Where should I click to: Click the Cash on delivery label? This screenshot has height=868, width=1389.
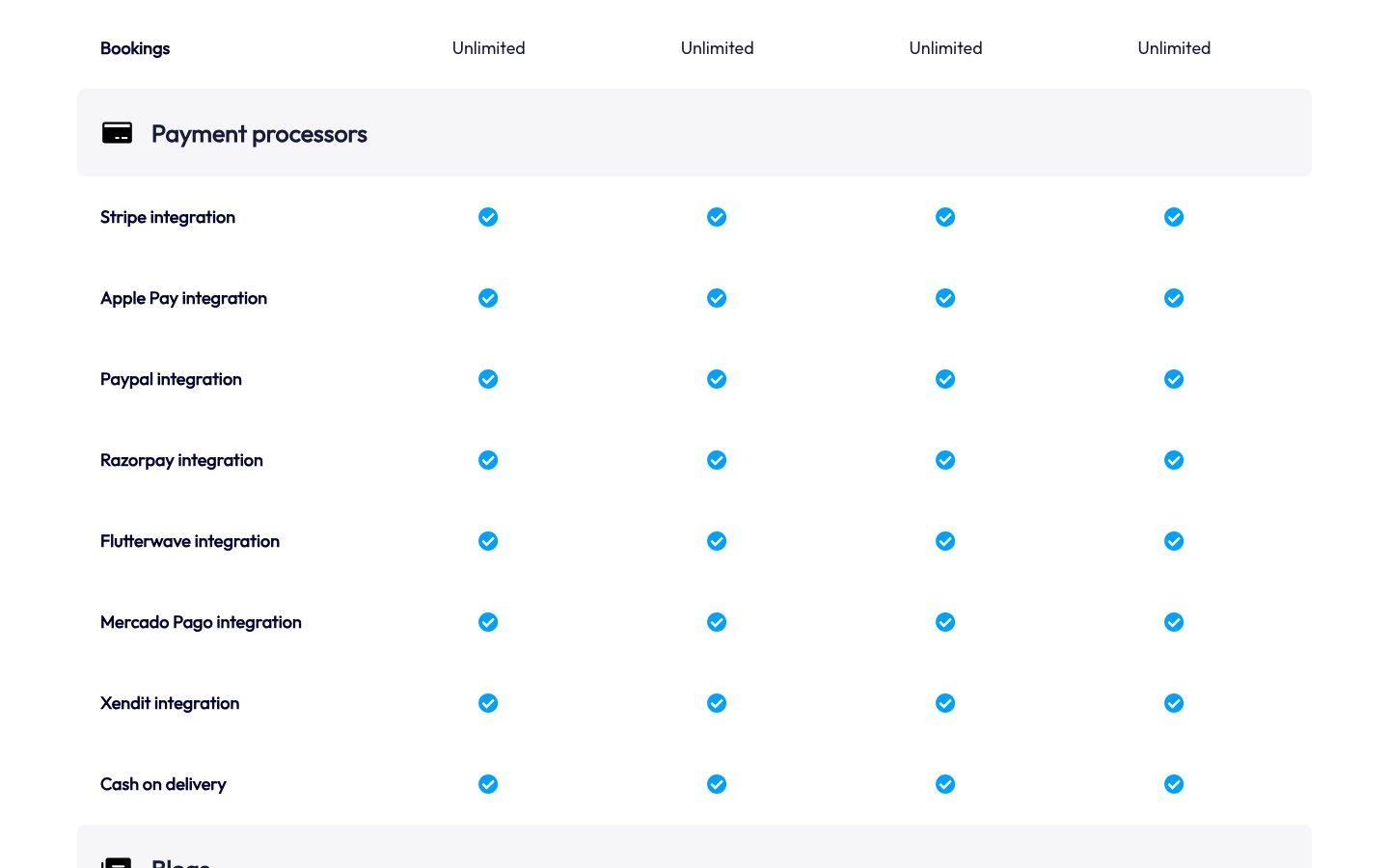[x=163, y=784]
